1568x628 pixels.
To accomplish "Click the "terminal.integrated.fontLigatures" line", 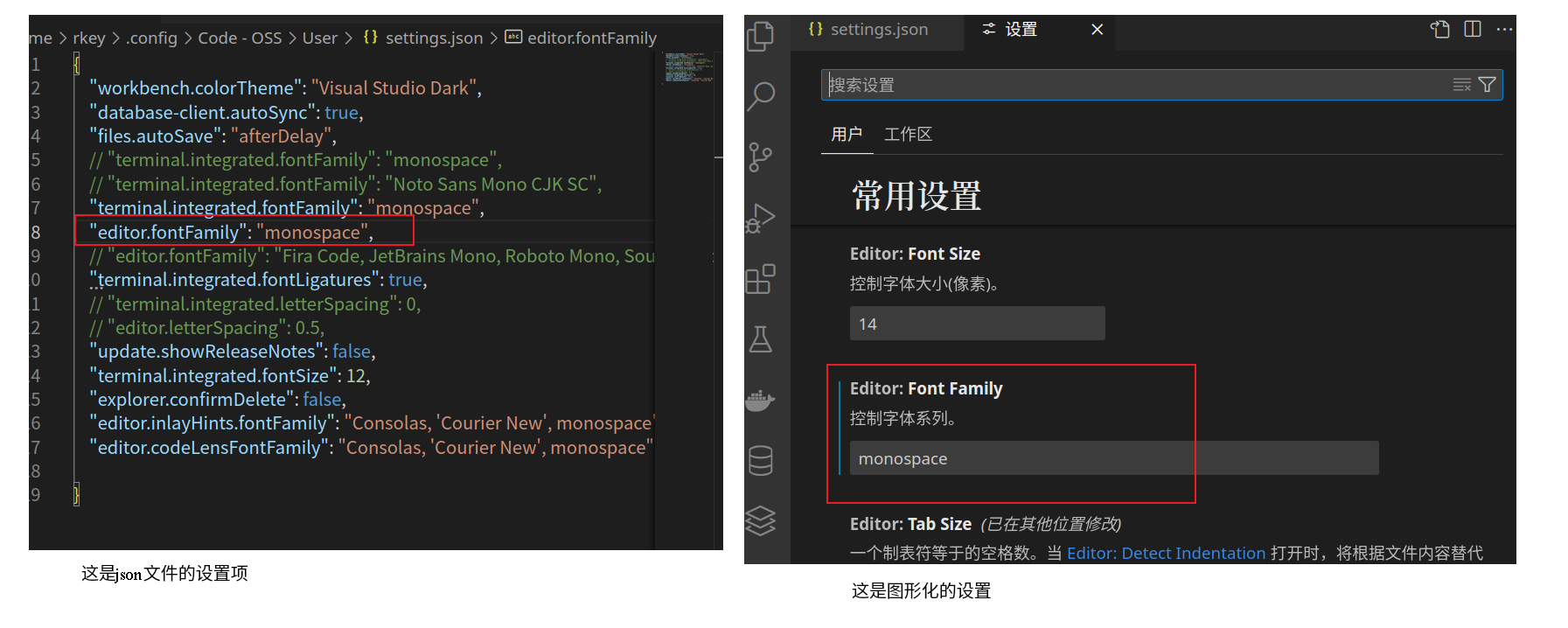I will pyautogui.click(x=258, y=280).
